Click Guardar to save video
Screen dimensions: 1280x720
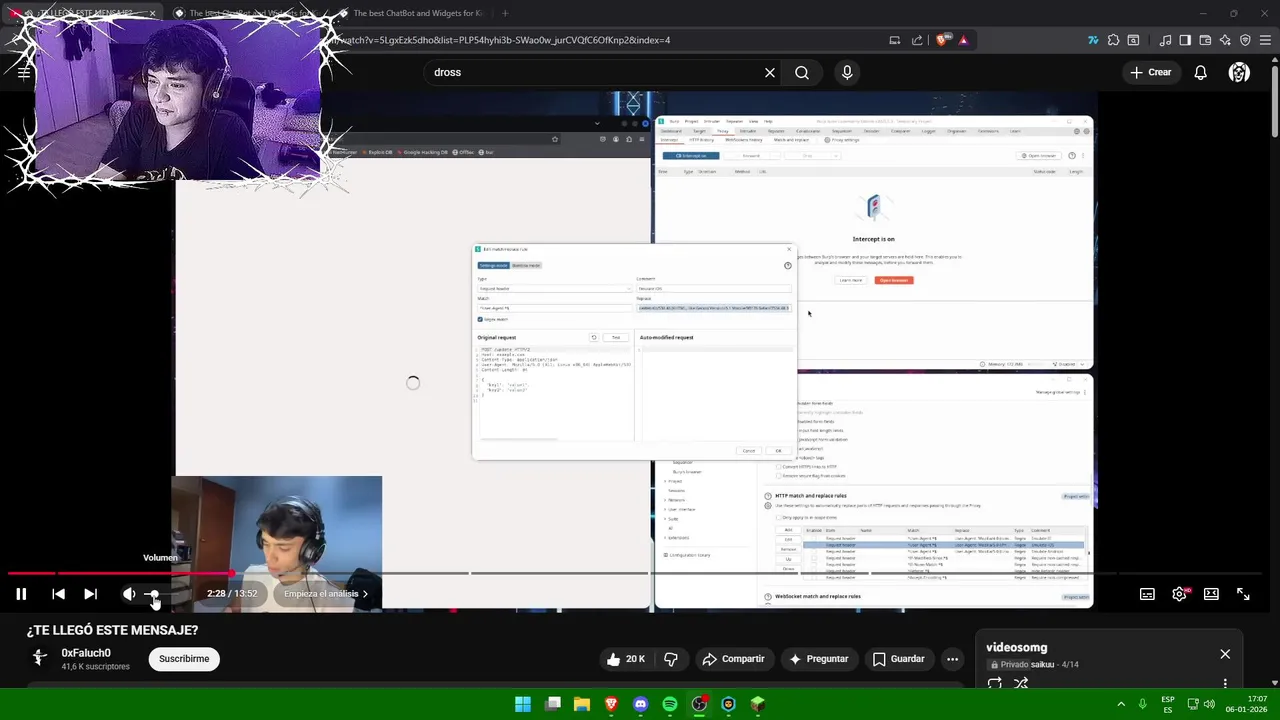[x=898, y=659]
